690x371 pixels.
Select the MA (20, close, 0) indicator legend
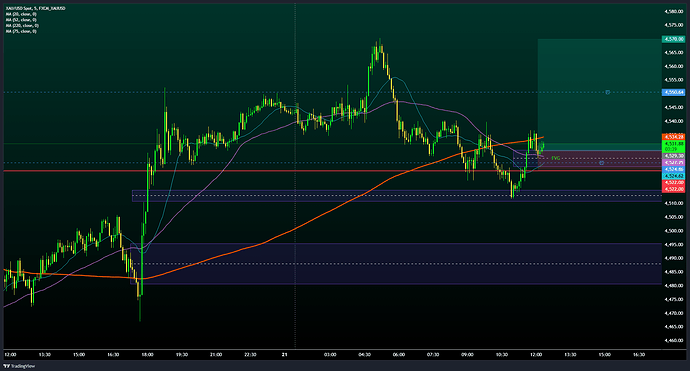coord(21,14)
